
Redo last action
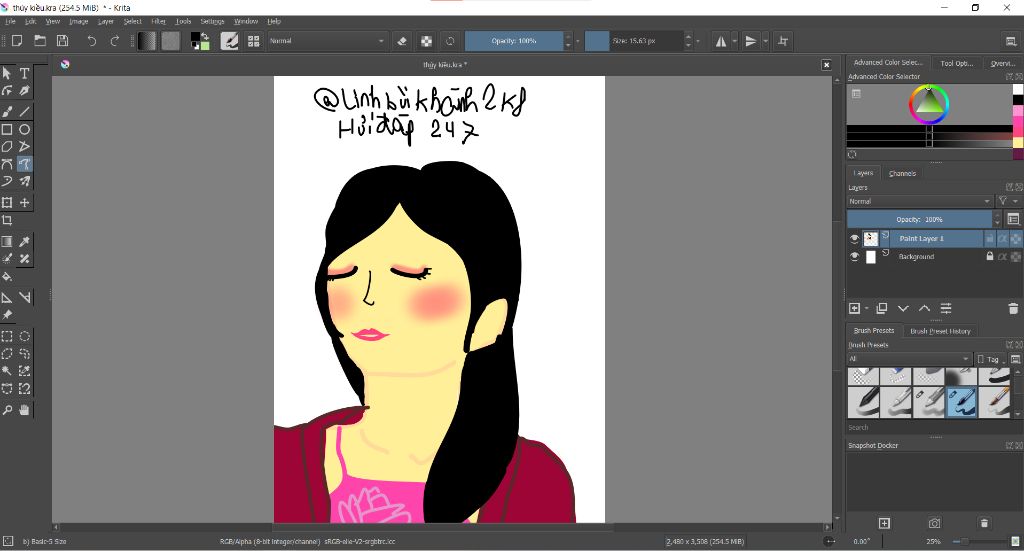click(114, 40)
